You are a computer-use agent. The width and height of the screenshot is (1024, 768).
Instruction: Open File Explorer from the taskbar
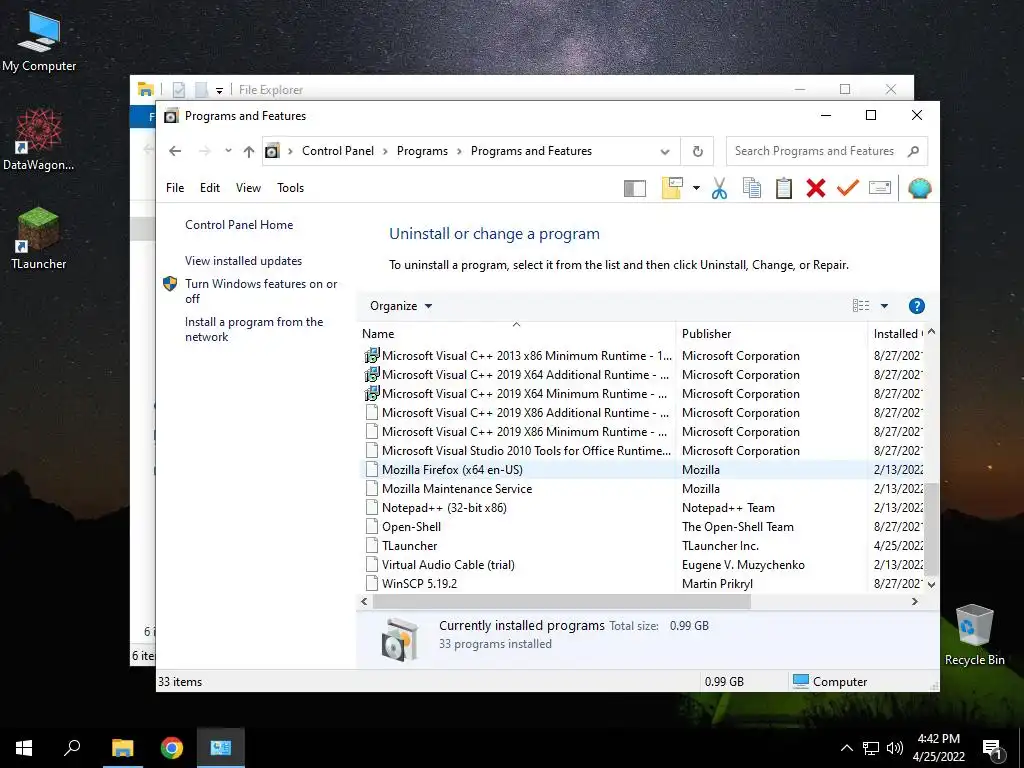click(x=122, y=748)
